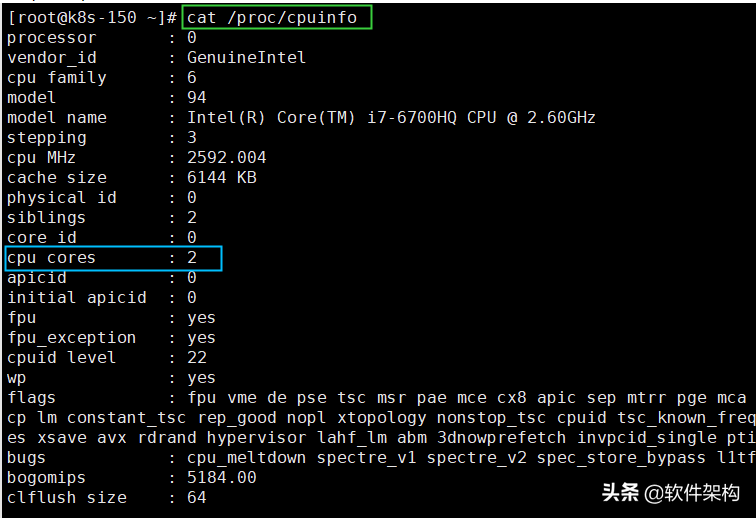Click the cpu MHz value '2592.004'
Screen dimensions: 756x518
[227, 158]
